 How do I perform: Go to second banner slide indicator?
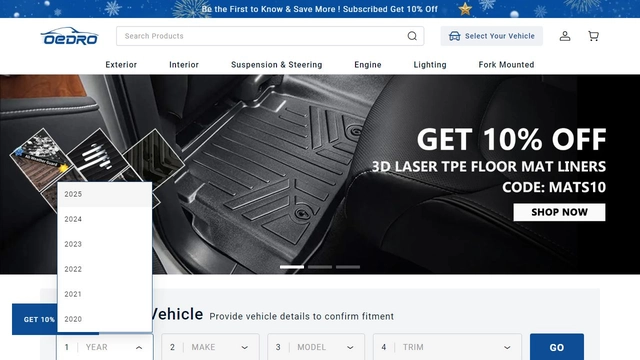320,267
